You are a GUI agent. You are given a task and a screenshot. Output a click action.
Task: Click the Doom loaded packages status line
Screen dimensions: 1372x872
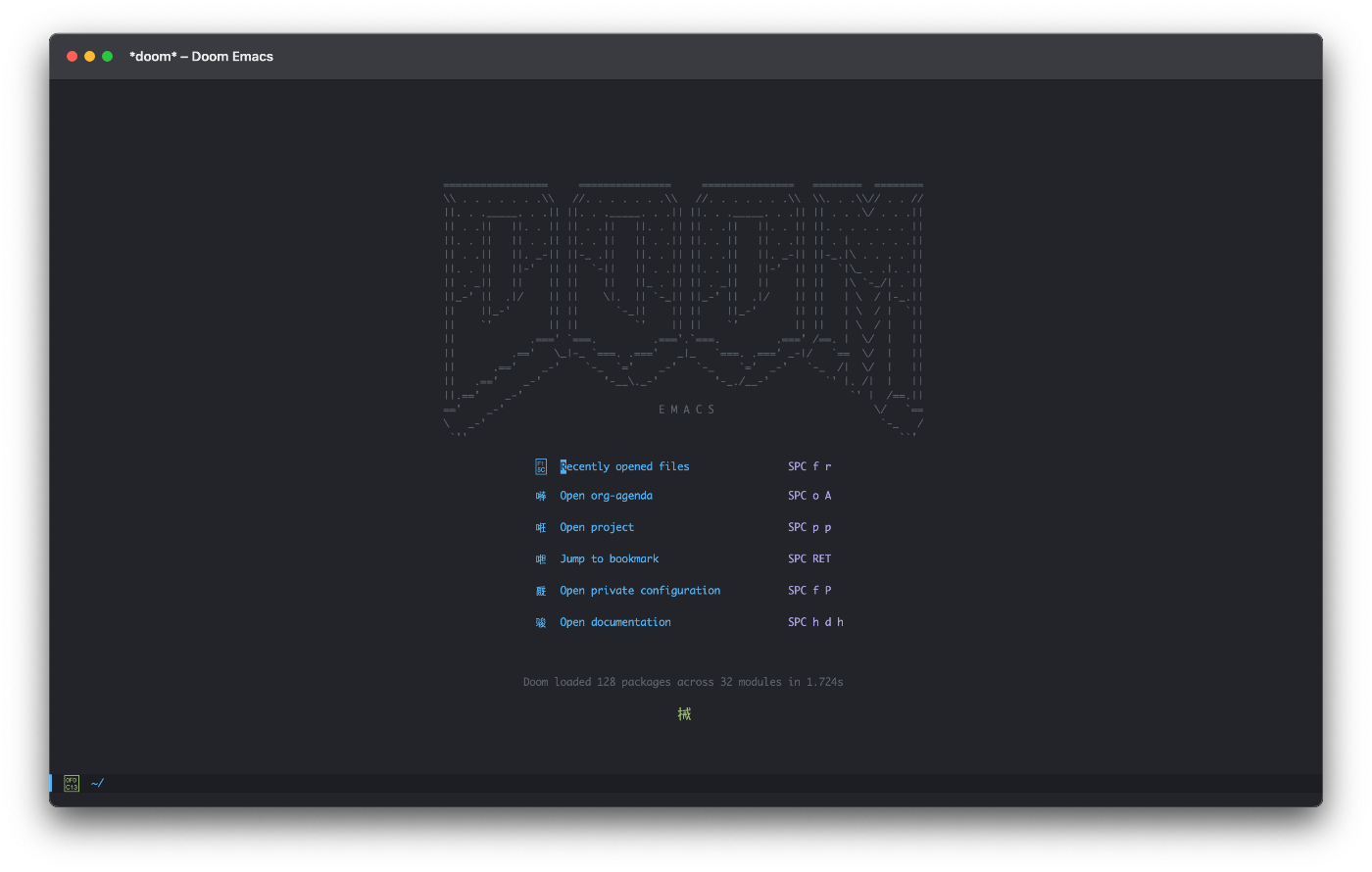[683, 681]
